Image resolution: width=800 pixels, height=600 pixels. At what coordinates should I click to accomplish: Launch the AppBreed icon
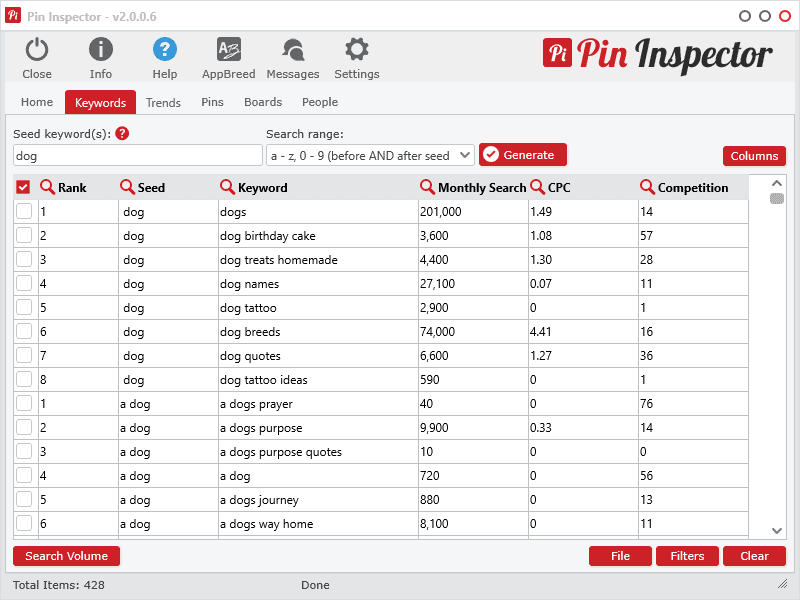[229, 50]
